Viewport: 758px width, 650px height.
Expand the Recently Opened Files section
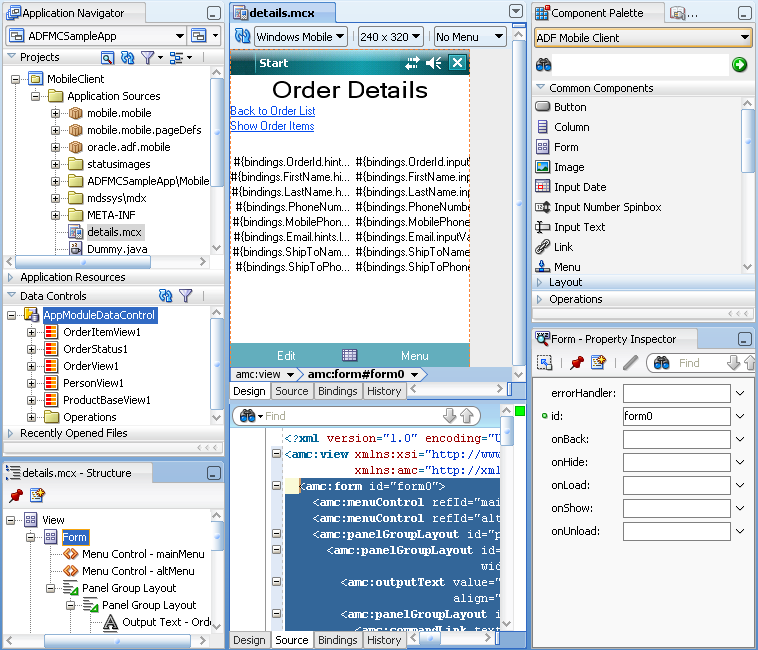10,433
